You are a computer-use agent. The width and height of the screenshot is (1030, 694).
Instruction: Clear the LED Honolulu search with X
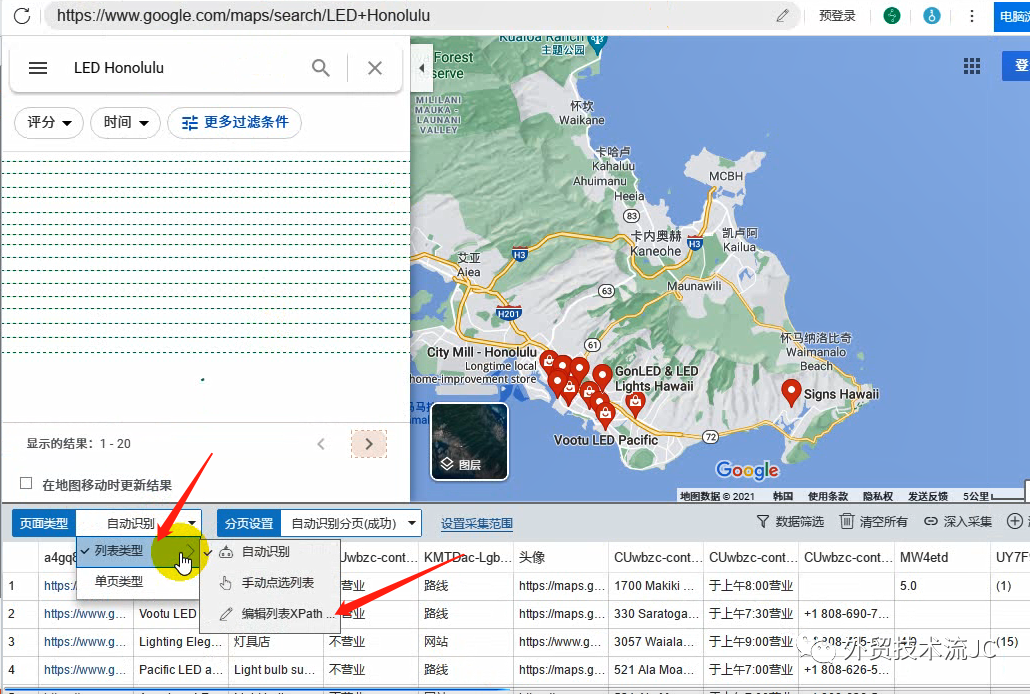pos(375,68)
